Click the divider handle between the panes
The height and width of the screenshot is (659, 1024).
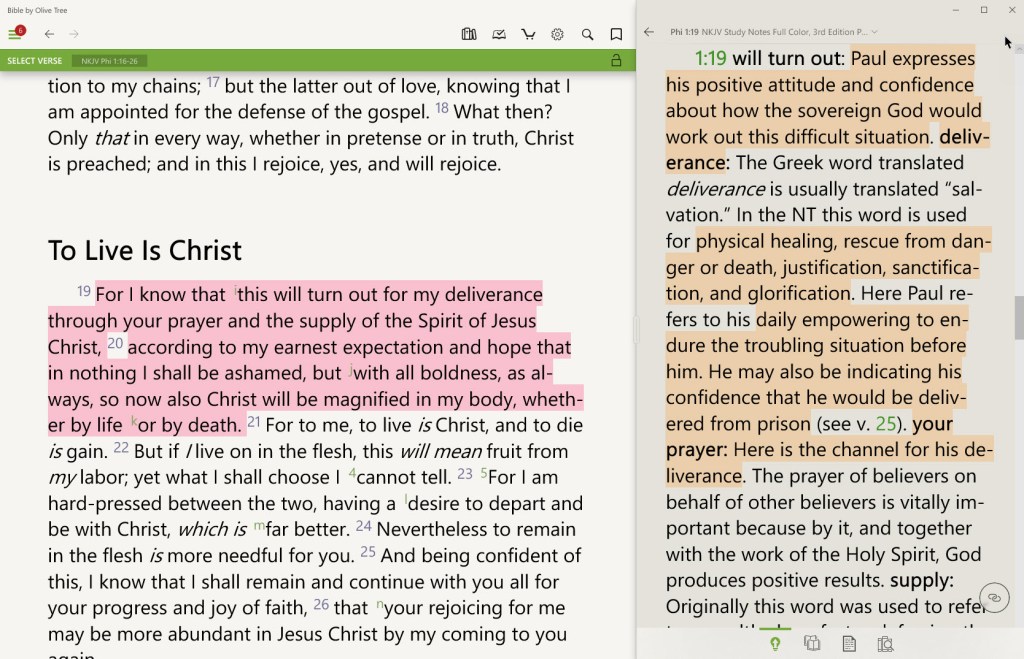click(x=637, y=330)
